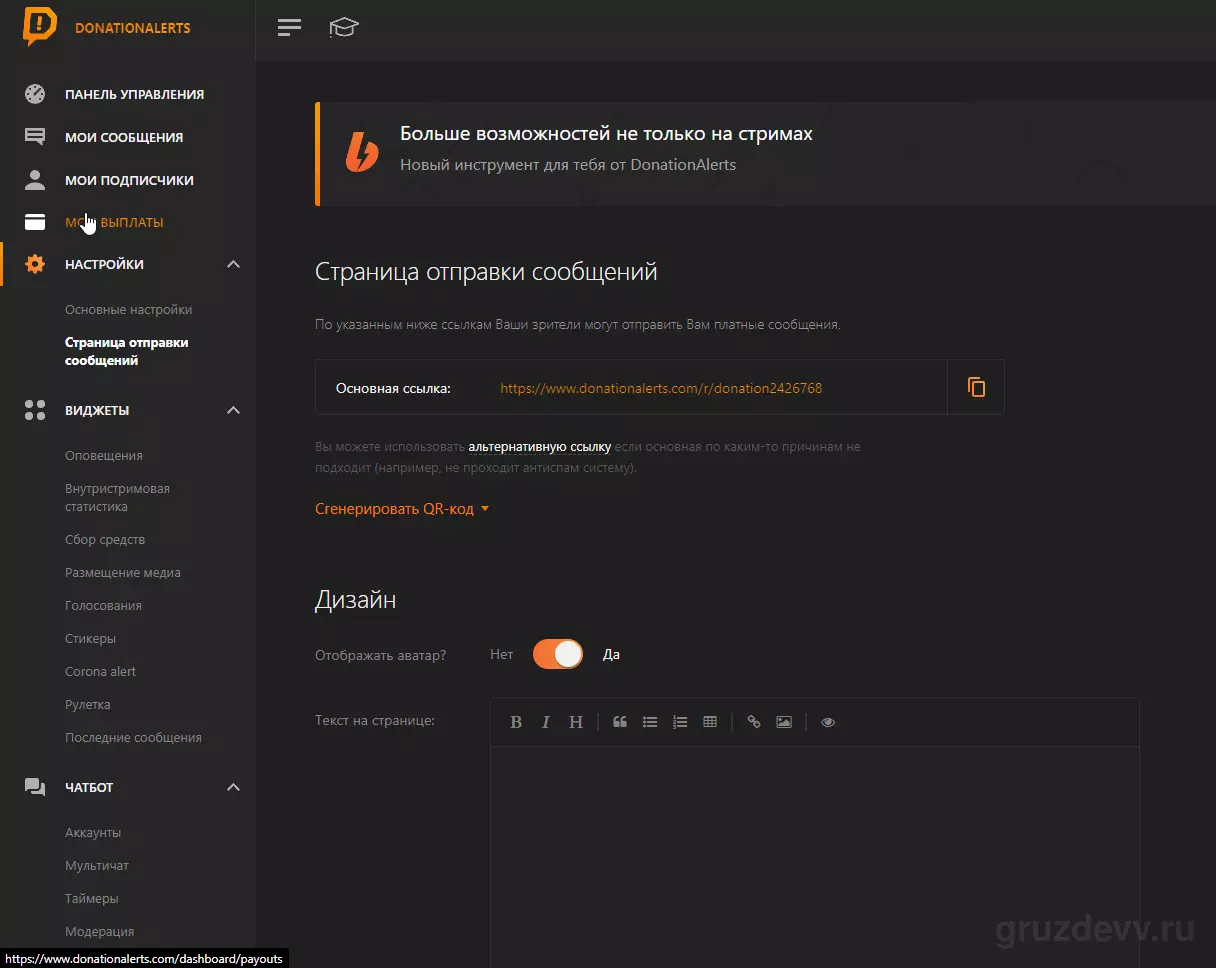Click the DONATIONALERTS brand text
Image resolution: width=1216 pixels, height=968 pixels.
click(x=133, y=28)
